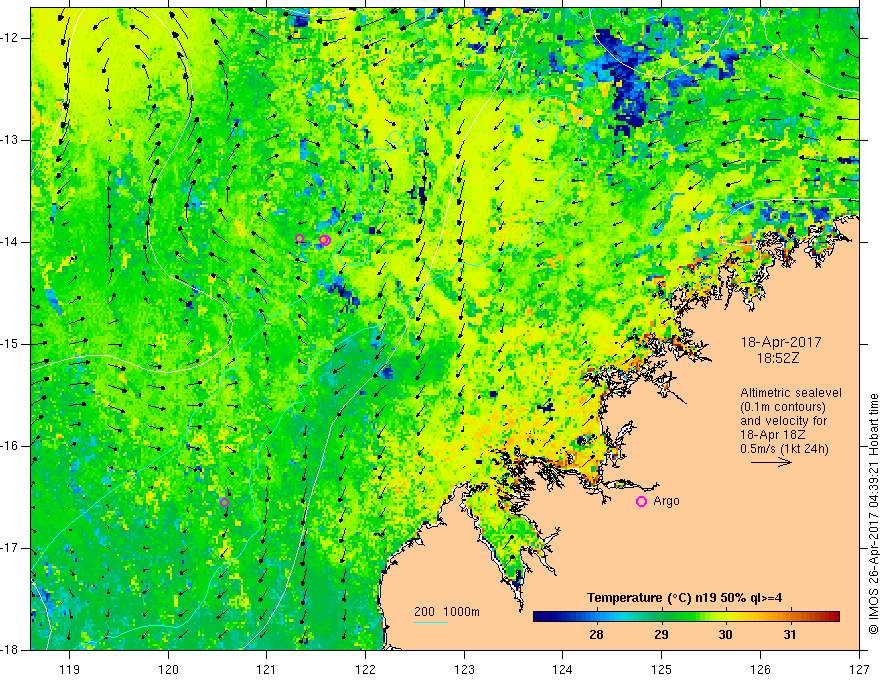Click the 'Temperature (°C) n19 50% ql>=4' title
880x680 pixels.
pyautogui.click(x=684, y=598)
